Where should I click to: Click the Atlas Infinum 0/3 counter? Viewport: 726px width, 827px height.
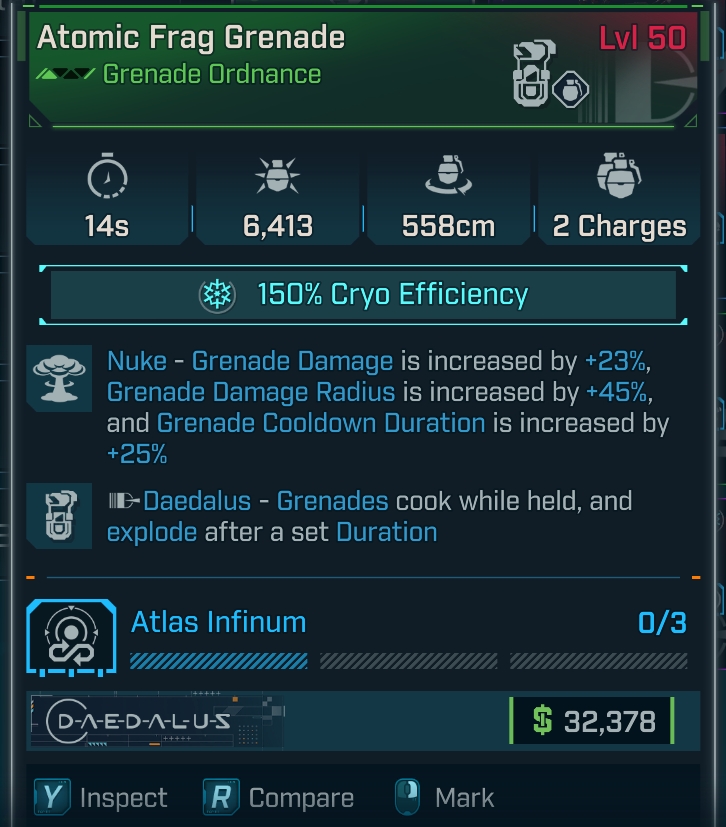point(662,623)
